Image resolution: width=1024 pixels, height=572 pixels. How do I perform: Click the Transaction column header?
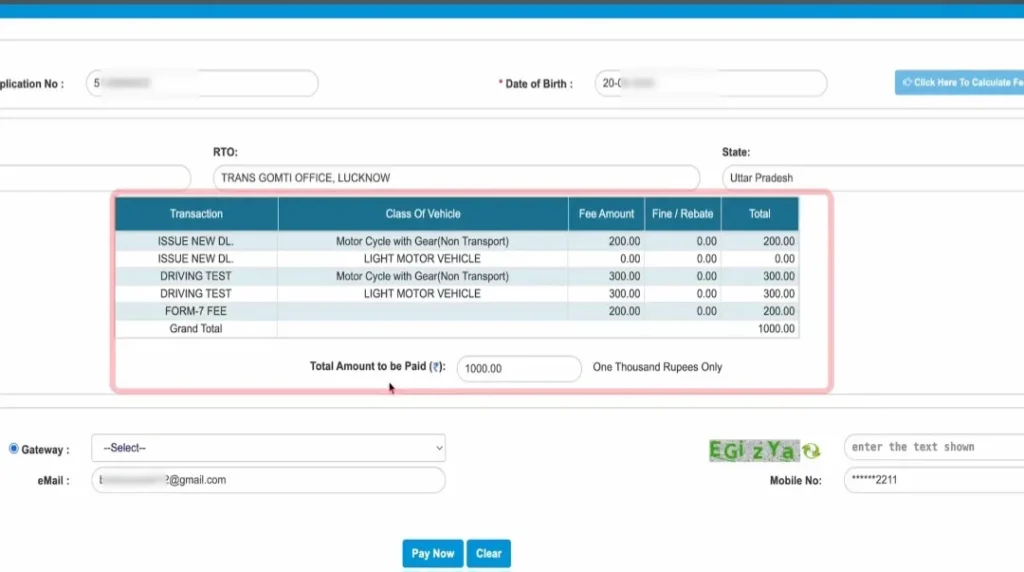tap(196, 214)
